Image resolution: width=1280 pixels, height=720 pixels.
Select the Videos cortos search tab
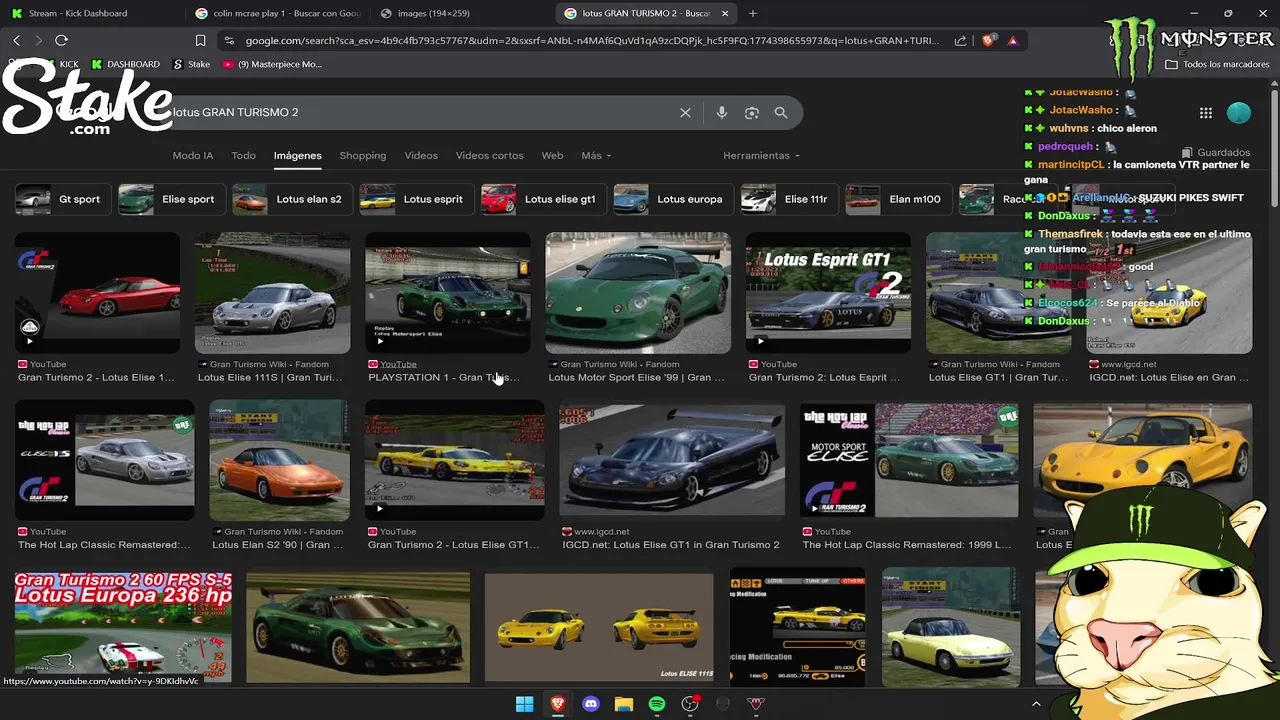[x=489, y=155]
